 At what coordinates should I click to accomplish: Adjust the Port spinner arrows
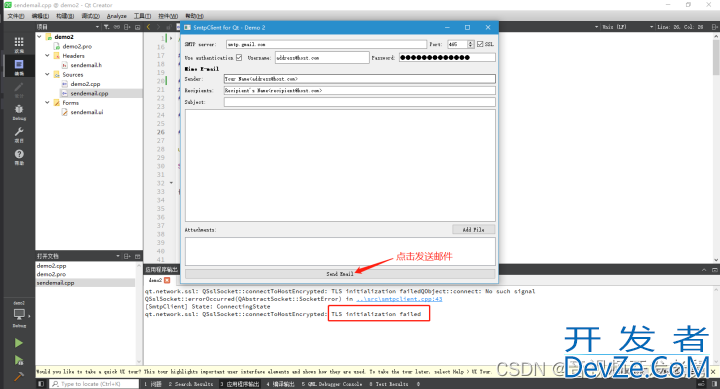point(470,44)
